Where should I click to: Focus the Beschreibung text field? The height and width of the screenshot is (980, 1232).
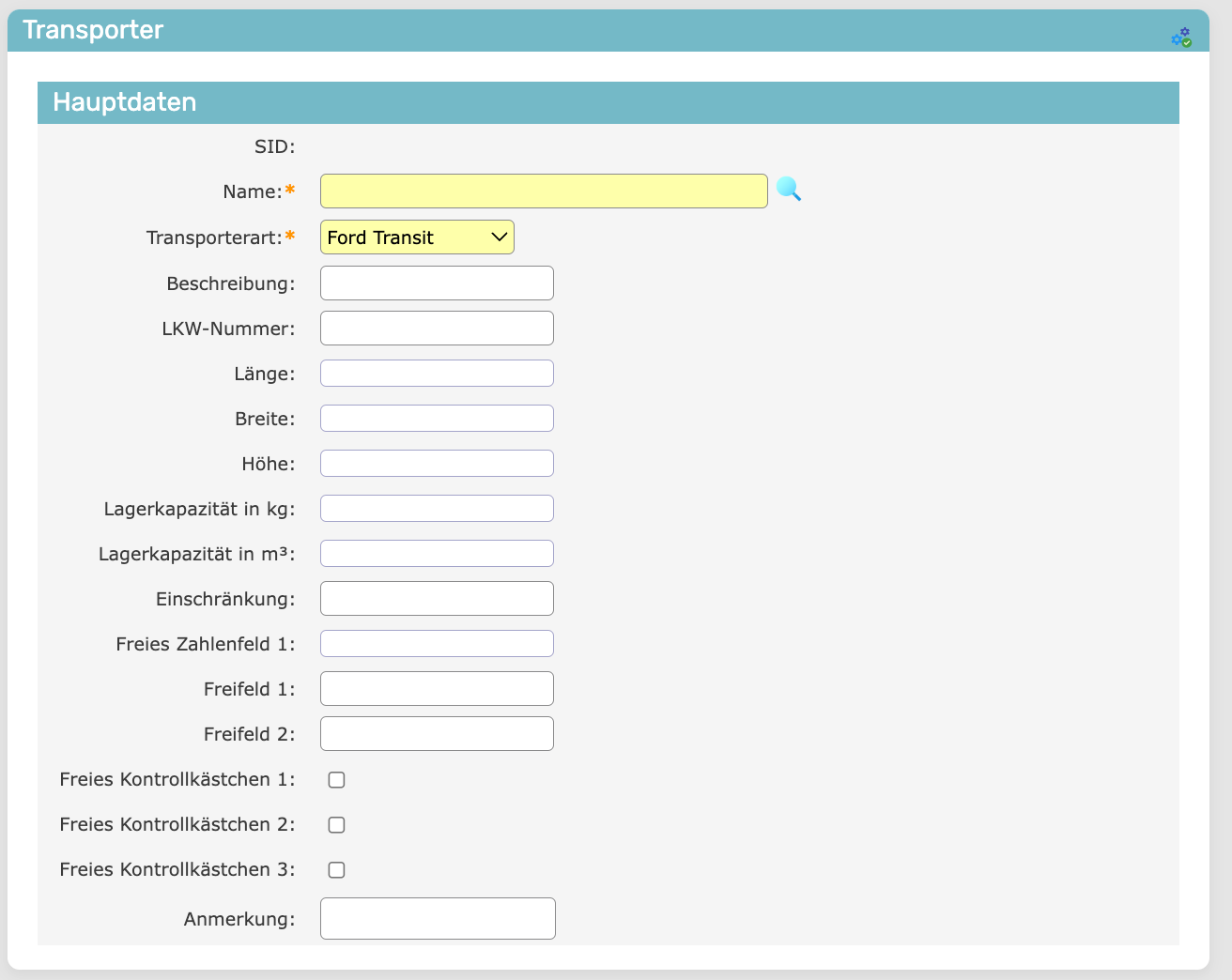tap(437, 283)
